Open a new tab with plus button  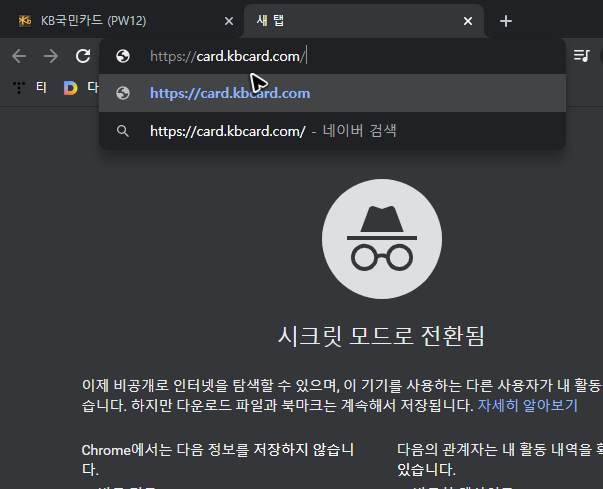[x=506, y=21]
